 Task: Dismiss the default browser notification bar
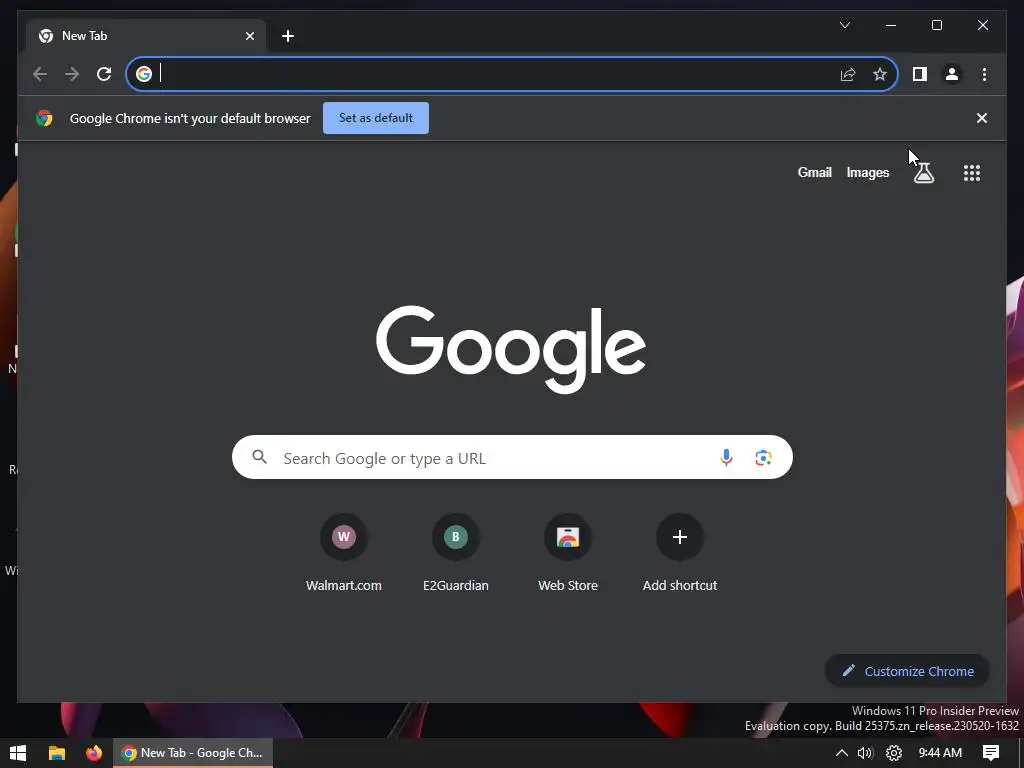pos(982,118)
